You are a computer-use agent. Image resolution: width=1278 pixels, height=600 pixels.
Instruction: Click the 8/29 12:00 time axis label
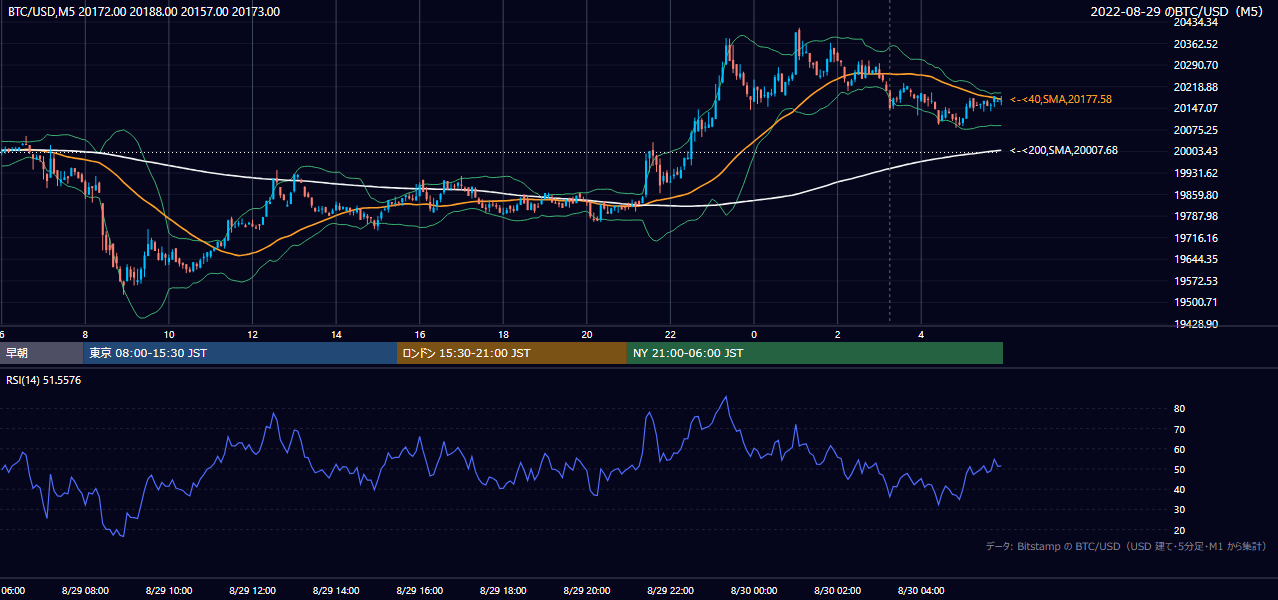252,591
